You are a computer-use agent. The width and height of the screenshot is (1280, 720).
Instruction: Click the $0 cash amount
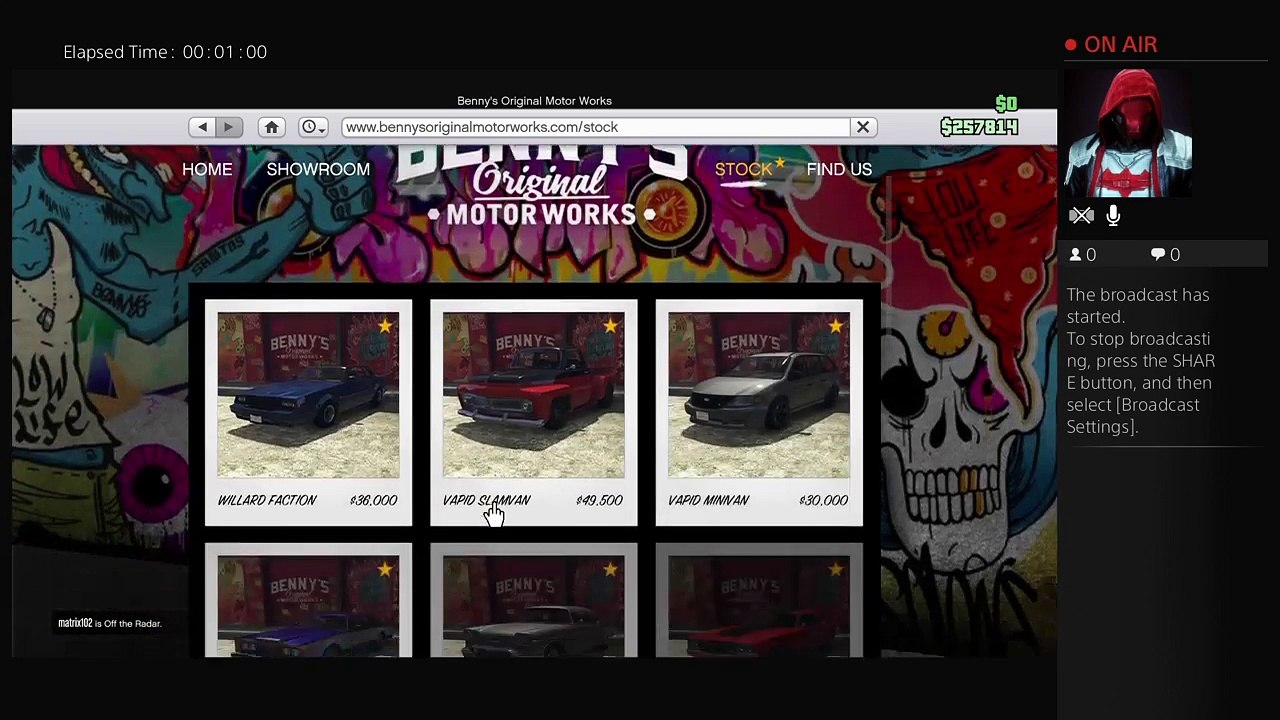coord(1006,104)
